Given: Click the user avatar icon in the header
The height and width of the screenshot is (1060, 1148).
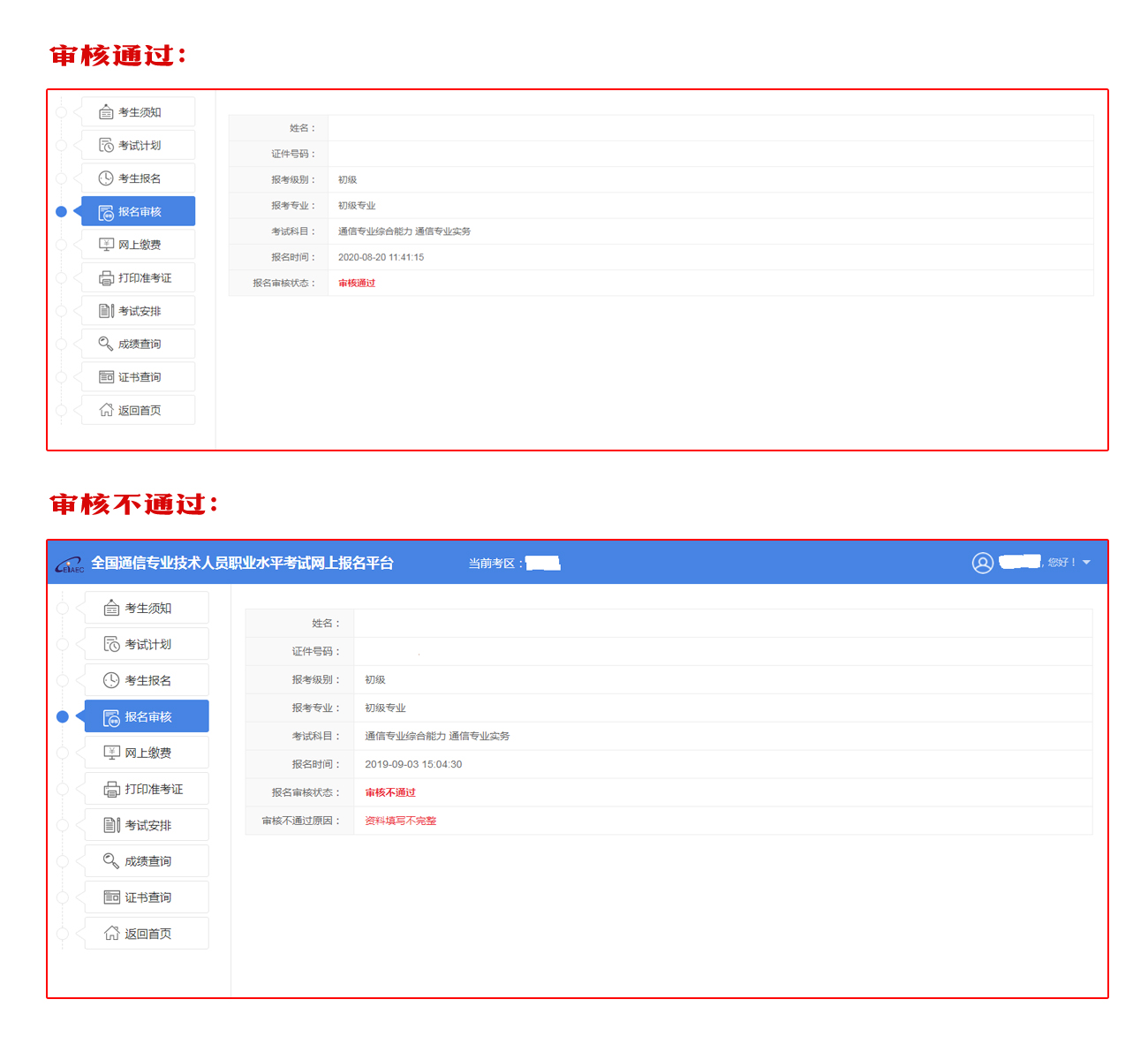Looking at the screenshot, I should tap(982, 563).
